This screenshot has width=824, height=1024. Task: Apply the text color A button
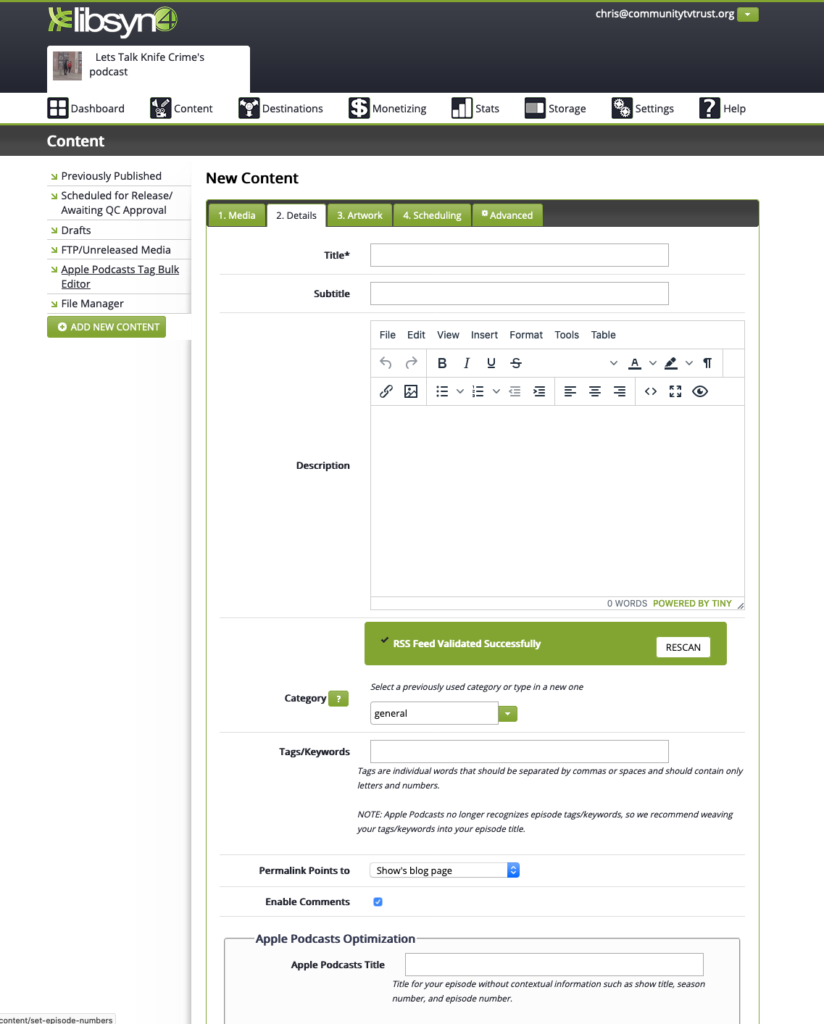point(635,363)
